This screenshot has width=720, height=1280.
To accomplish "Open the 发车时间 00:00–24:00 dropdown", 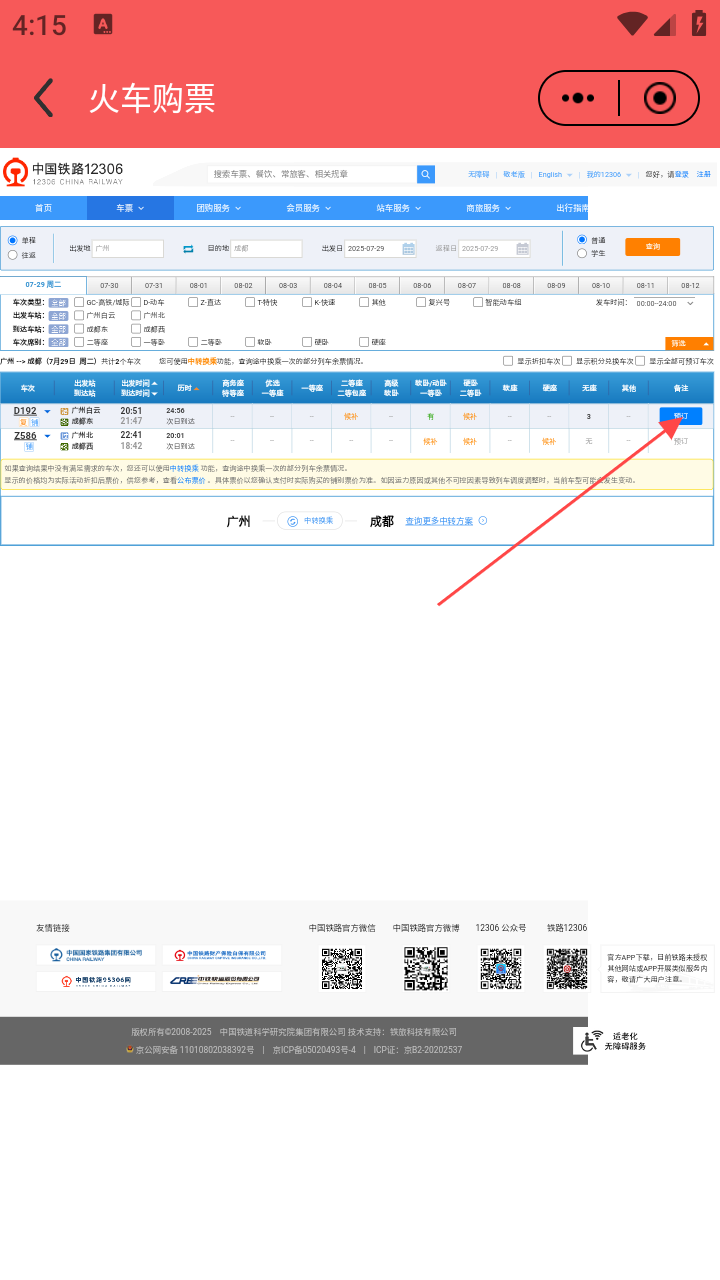I will pos(669,302).
